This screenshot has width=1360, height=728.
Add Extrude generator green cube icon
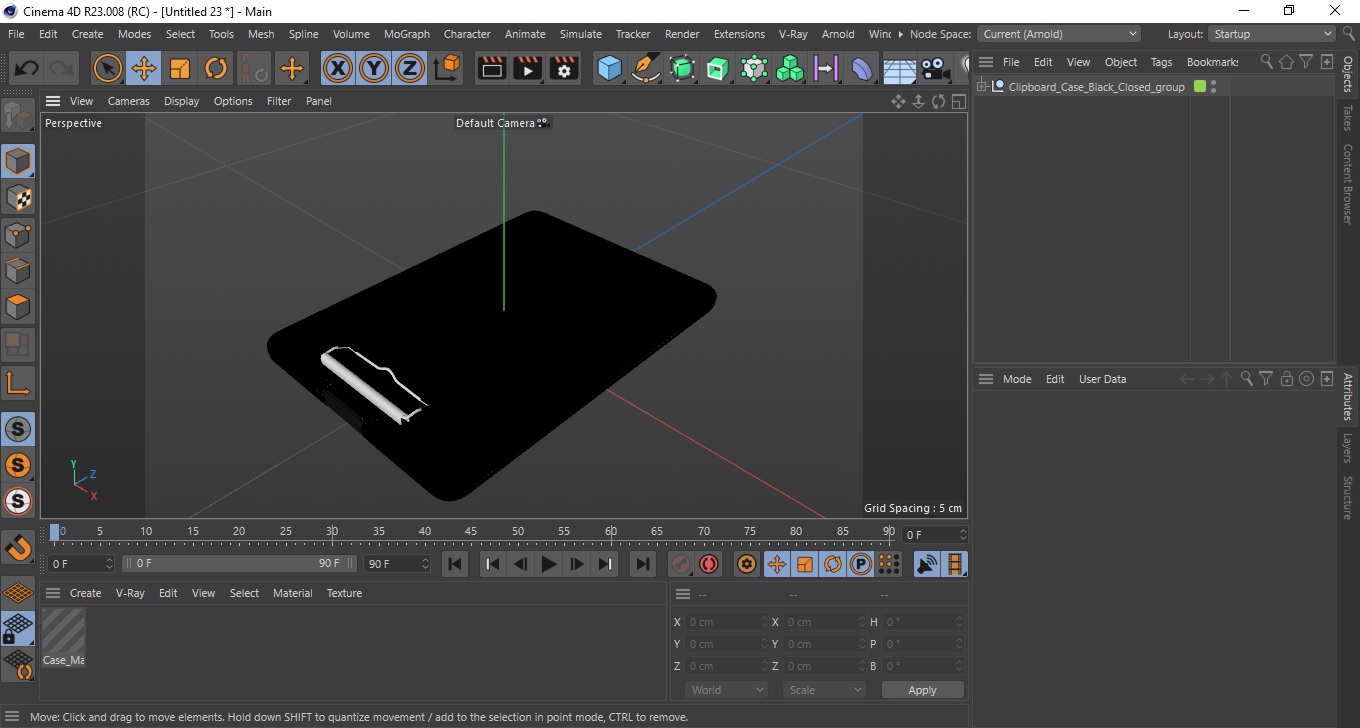[x=718, y=68]
